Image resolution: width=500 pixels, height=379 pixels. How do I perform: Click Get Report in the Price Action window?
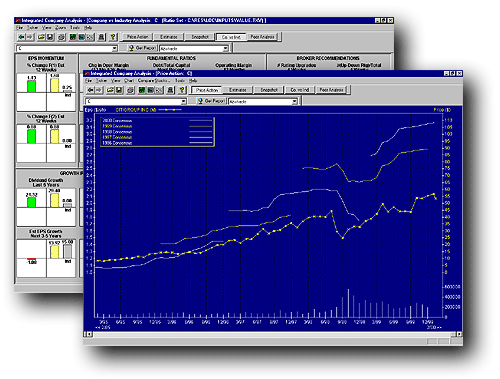(x=211, y=101)
